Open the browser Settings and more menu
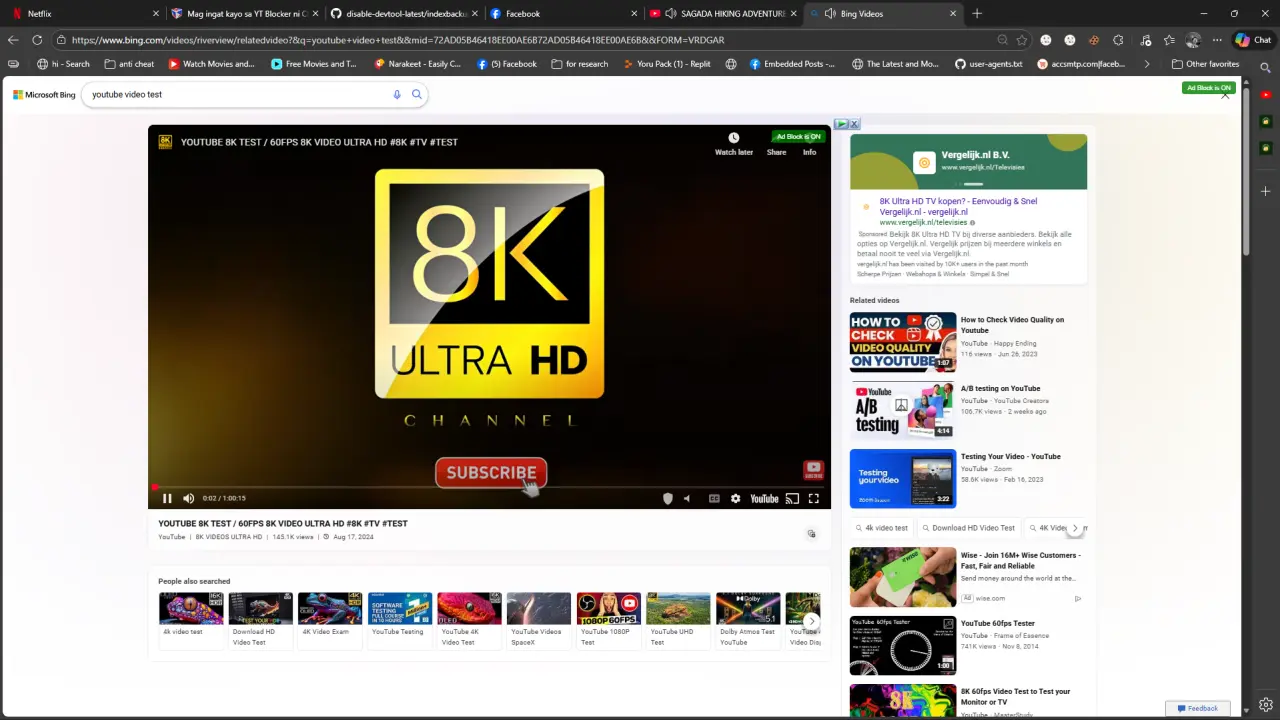The image size is (1280, 720). coord(1217,40)
